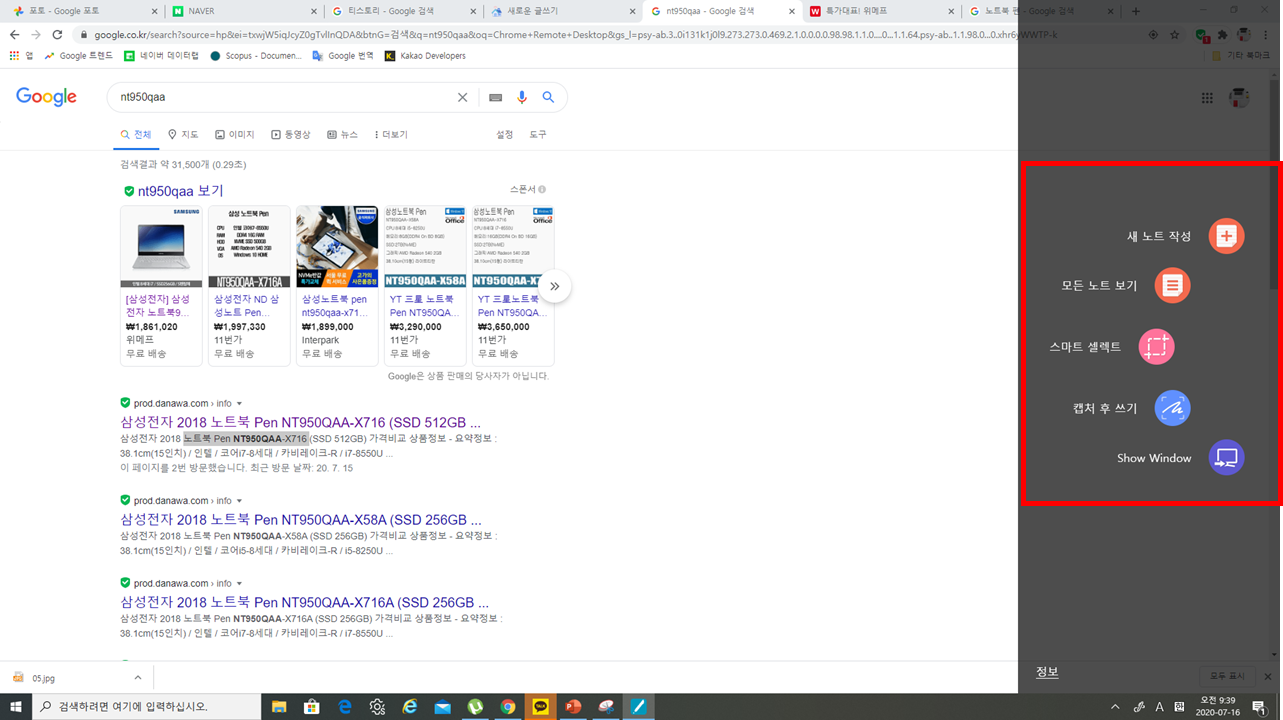Screen dimensions: 1283x720
Task: Open Windows settings gear on taskbar
Action: point(377,706)
